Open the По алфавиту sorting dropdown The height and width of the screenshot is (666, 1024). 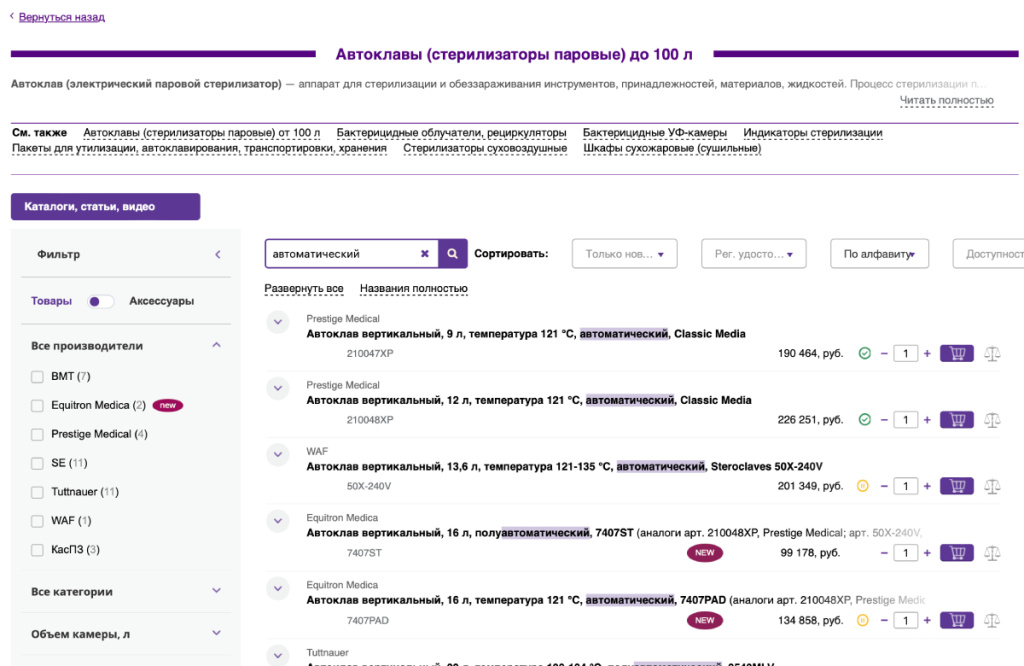coord(879,254)
